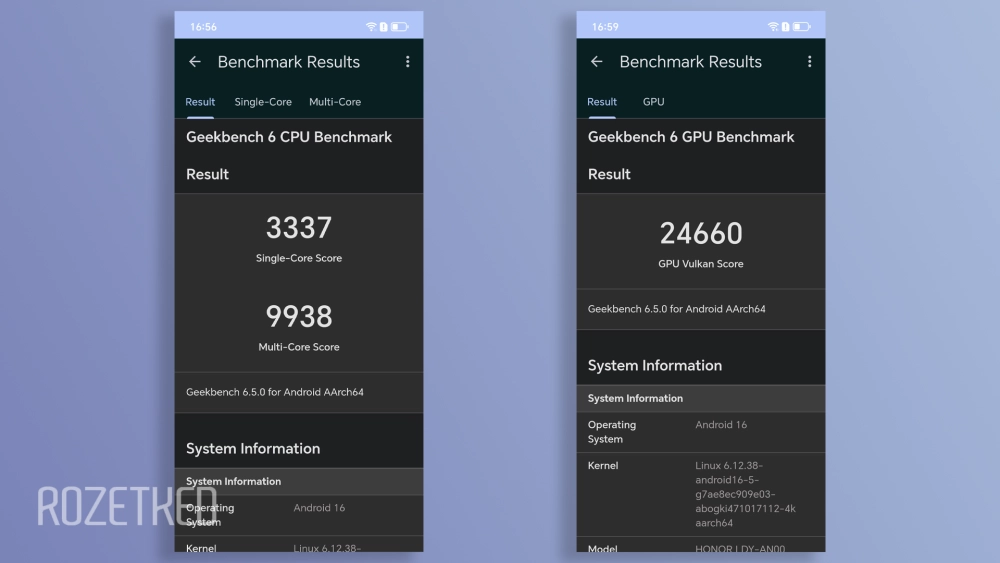The height and width of the screenshot is (563, 1000).
Task: Switch to the Single-Core tab
Action: click(263, 102)
